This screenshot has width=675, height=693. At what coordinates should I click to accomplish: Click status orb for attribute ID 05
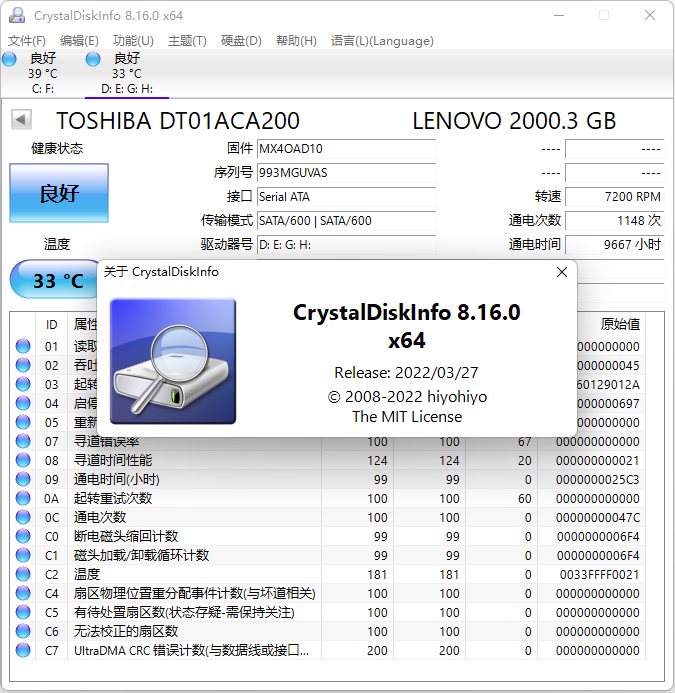coord(23,422)
